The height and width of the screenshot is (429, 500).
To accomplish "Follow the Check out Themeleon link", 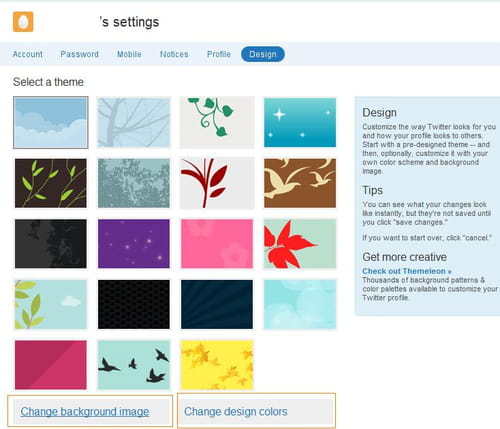I will click(407, 271).
